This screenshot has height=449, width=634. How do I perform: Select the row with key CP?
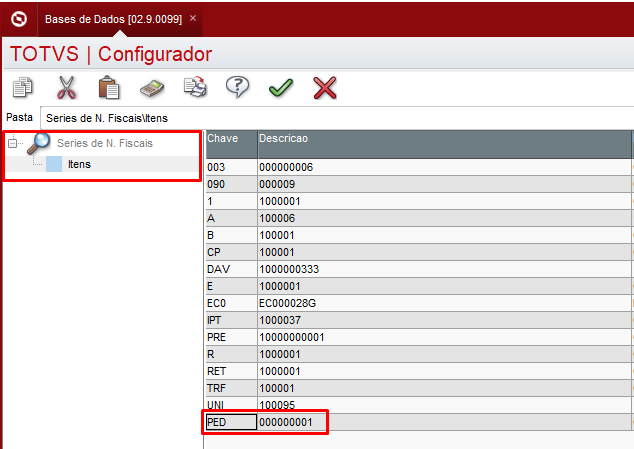pyautogui.click(x=418, y=252)
